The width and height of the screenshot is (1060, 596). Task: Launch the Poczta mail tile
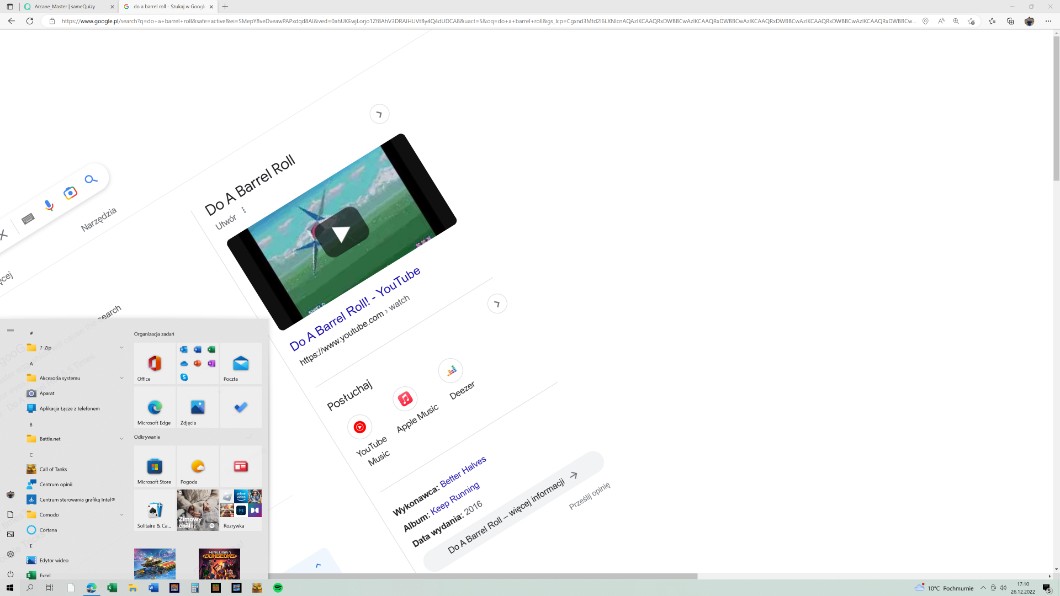pos(240,364)
